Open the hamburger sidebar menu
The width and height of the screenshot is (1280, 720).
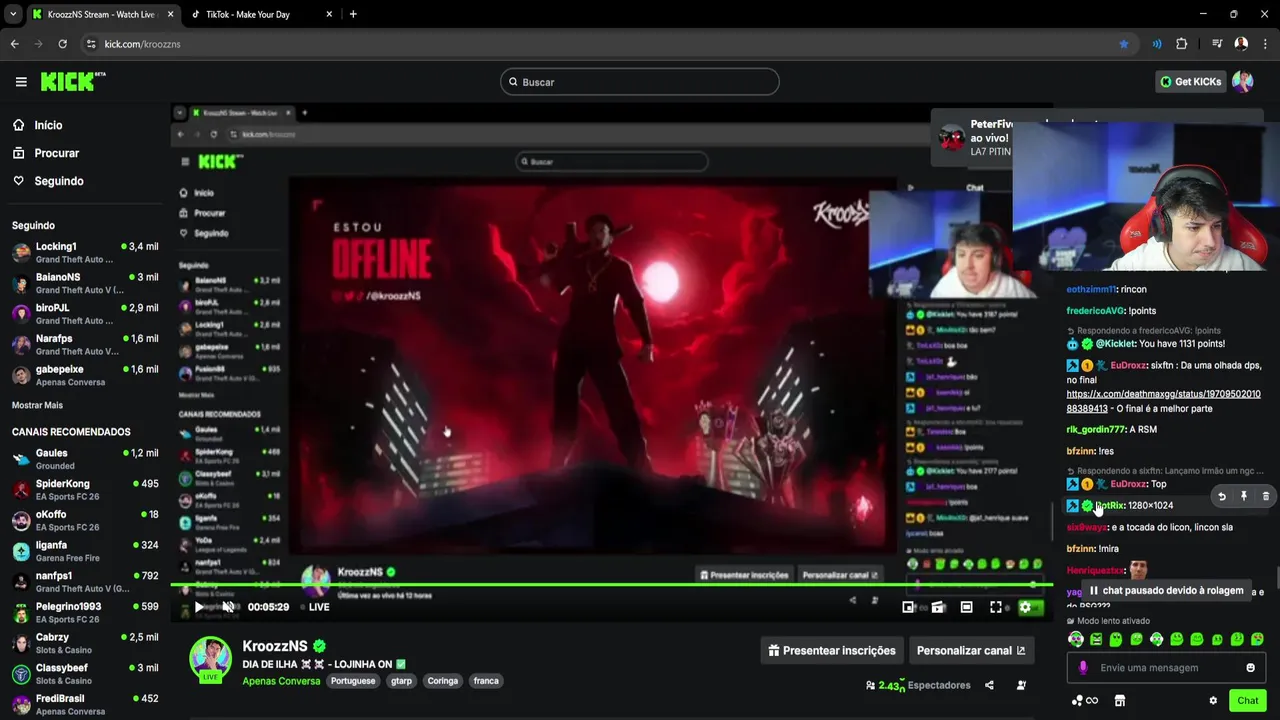coord(21,82)
